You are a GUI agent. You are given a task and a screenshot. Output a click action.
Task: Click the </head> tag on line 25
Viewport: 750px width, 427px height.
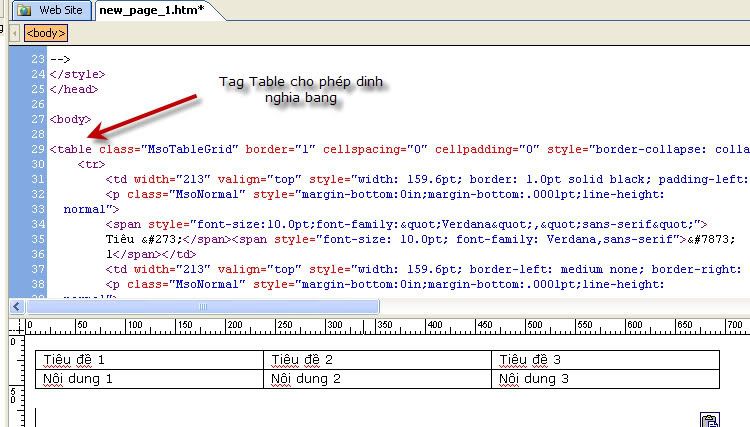[74, 89]
